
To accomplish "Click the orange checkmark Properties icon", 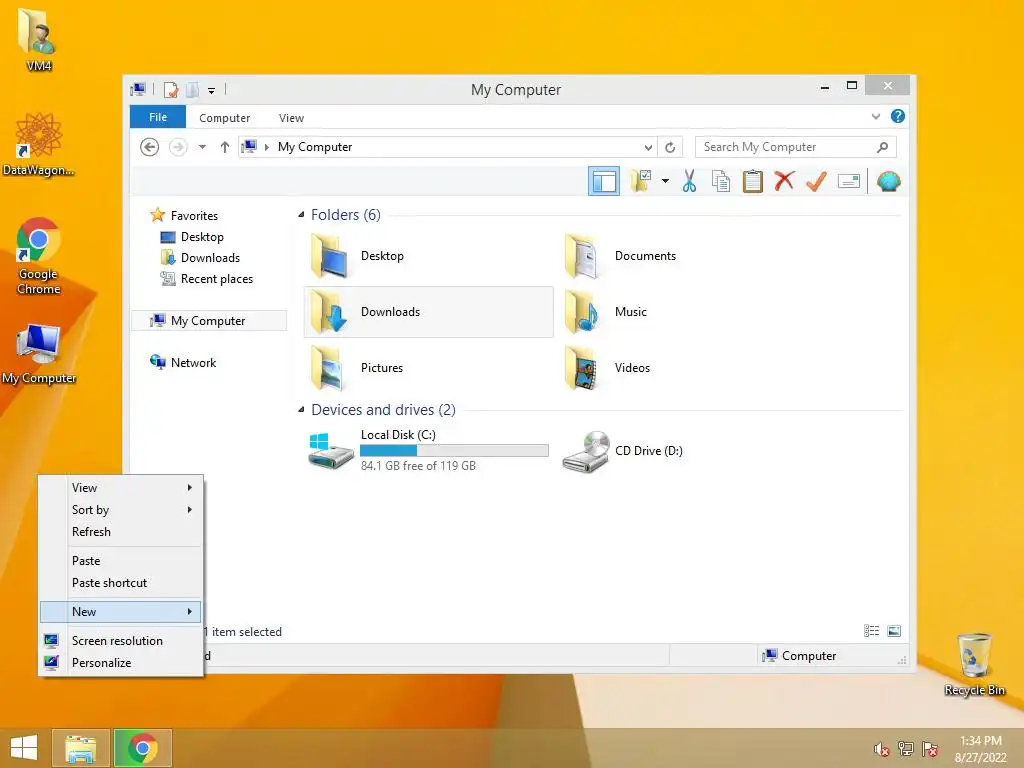I will (816, 181).
